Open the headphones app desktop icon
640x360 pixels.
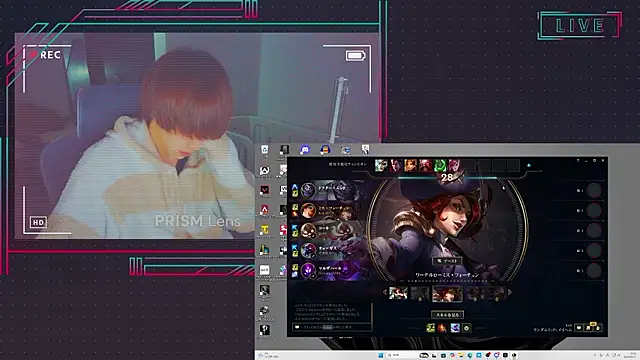coord(325,150)
